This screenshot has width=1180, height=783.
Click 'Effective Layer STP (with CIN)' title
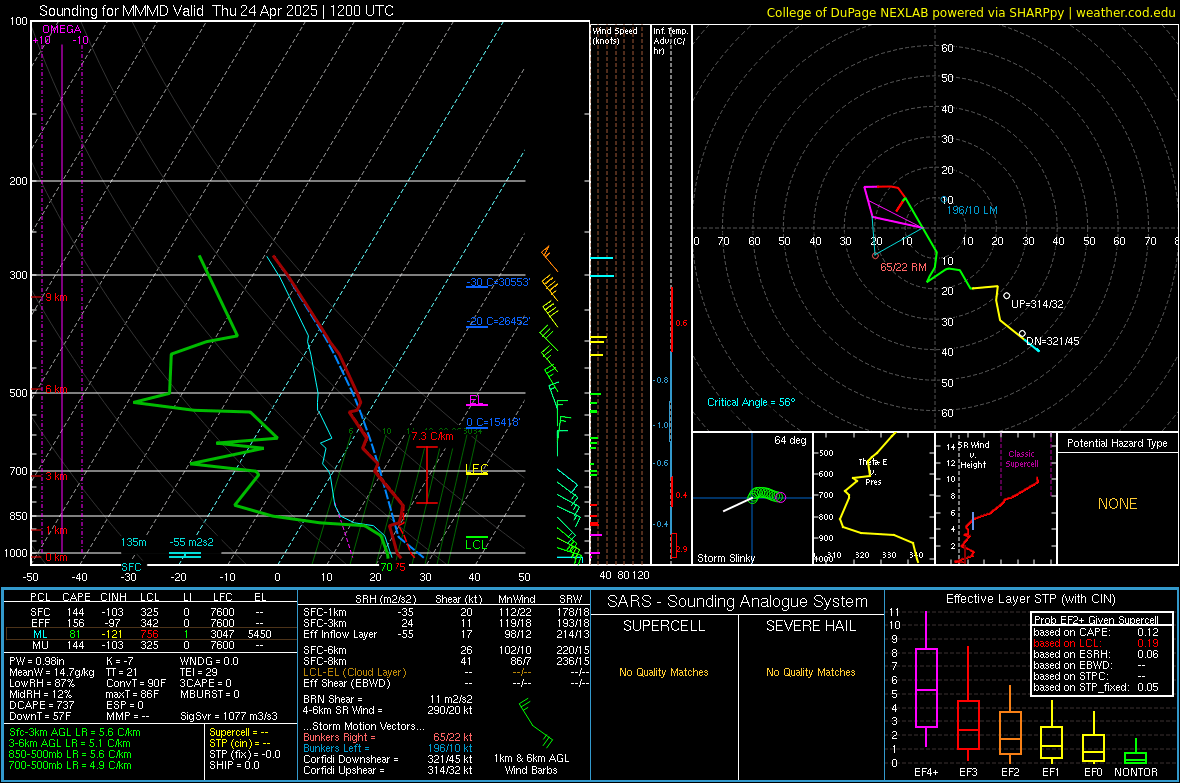coord(1030,599)
